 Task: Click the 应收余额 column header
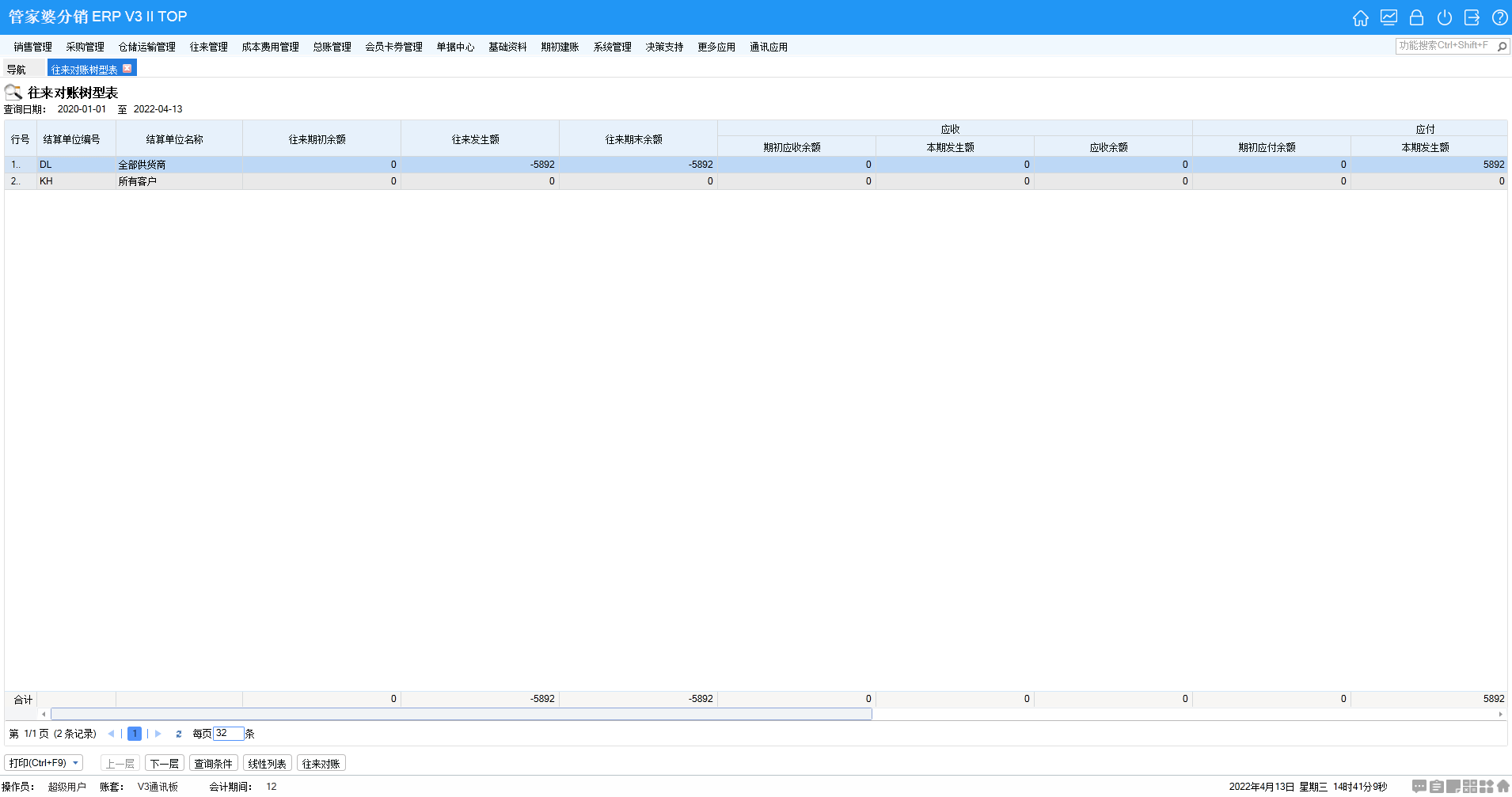(x=1113, y=147)
